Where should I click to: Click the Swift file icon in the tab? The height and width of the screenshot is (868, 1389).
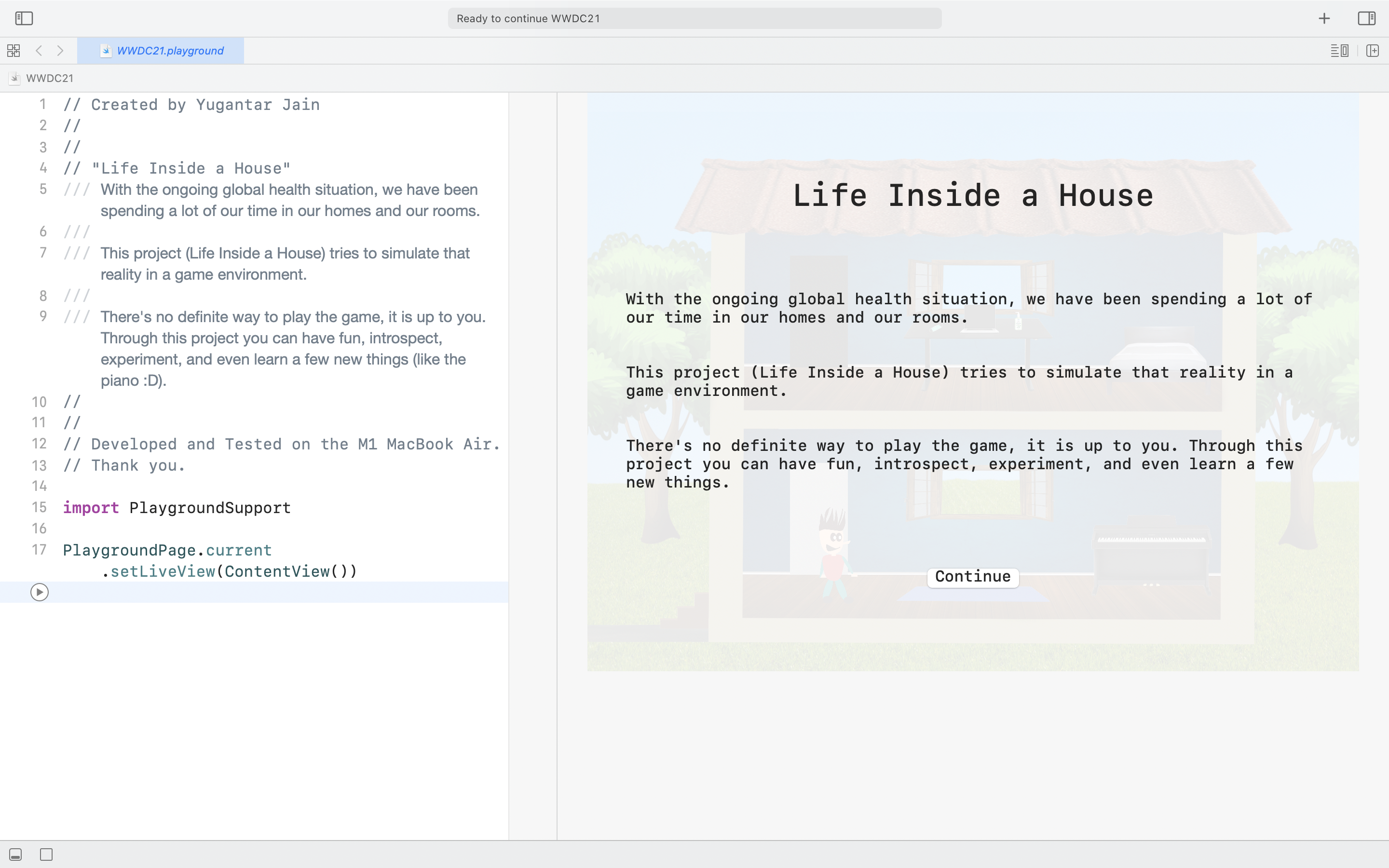click(x=106, y=51)
